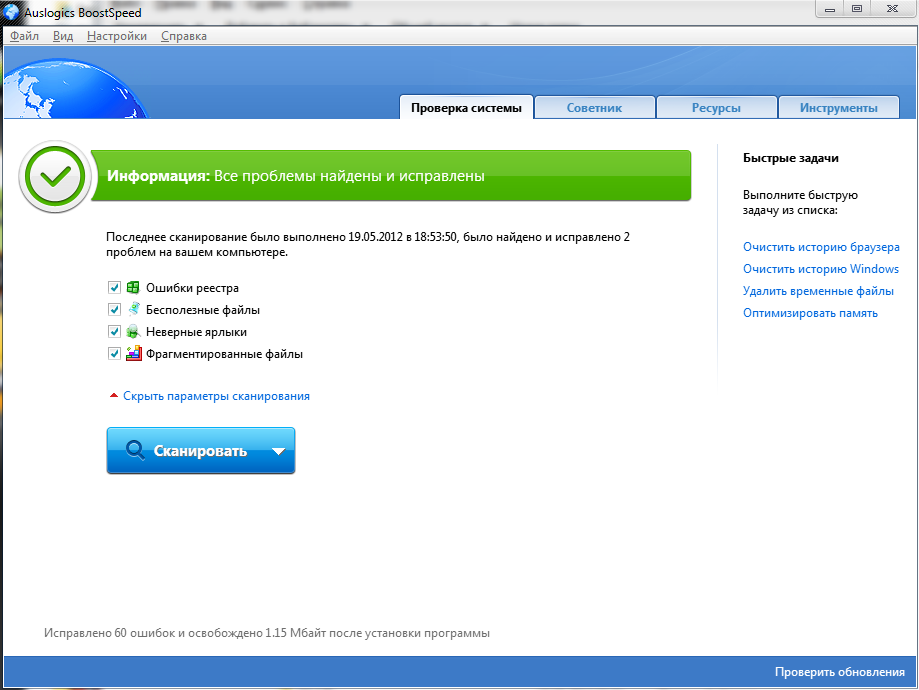
Task: Open the Настройки menu
Action: pos(117,36)
